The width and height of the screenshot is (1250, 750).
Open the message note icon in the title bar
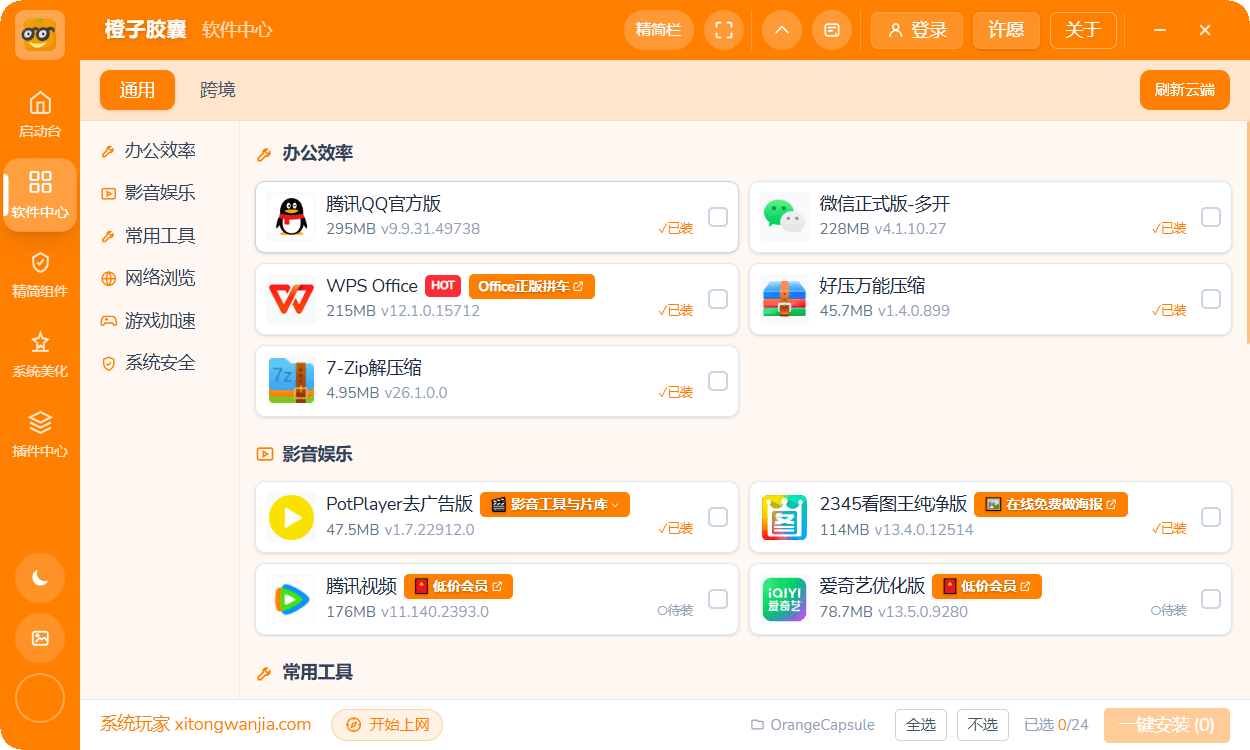(x=832, y=30)
